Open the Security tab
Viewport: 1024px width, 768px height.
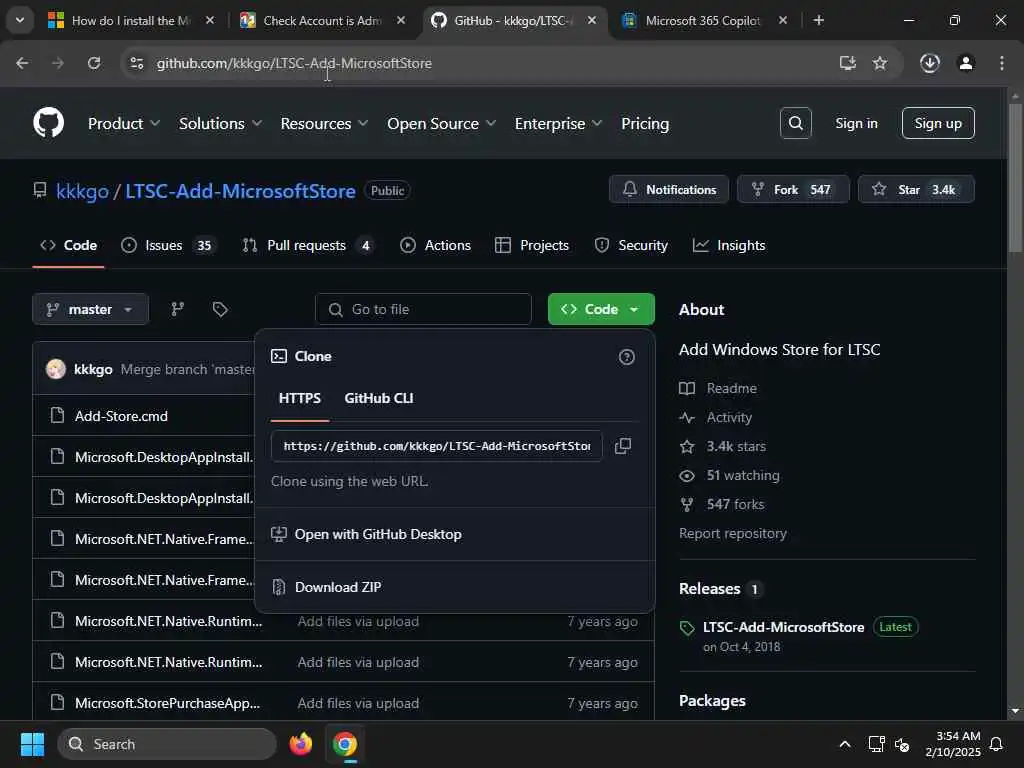click(631, 246)
